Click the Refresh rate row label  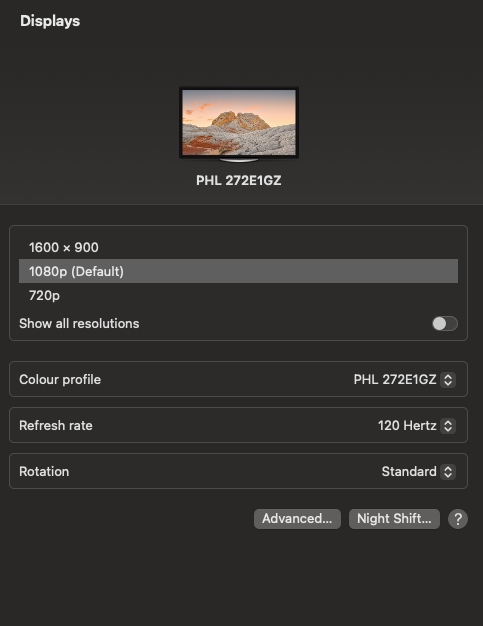pyautogui.click(x=55, y=426)
